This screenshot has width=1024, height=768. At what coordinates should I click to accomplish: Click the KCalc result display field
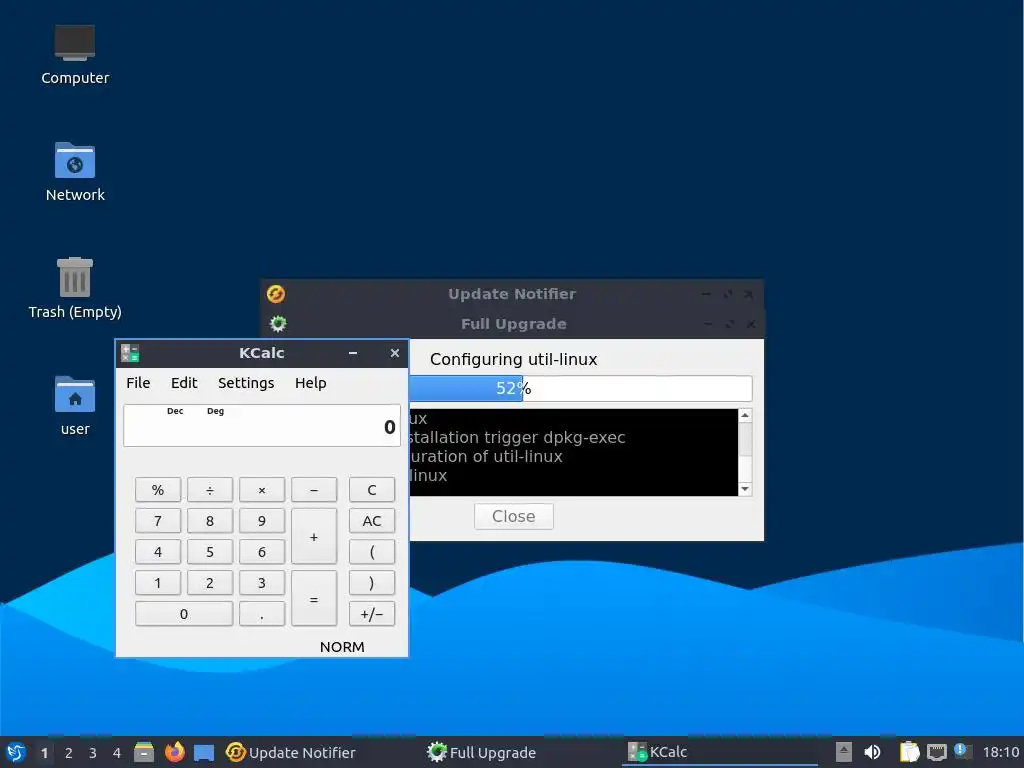261,426
